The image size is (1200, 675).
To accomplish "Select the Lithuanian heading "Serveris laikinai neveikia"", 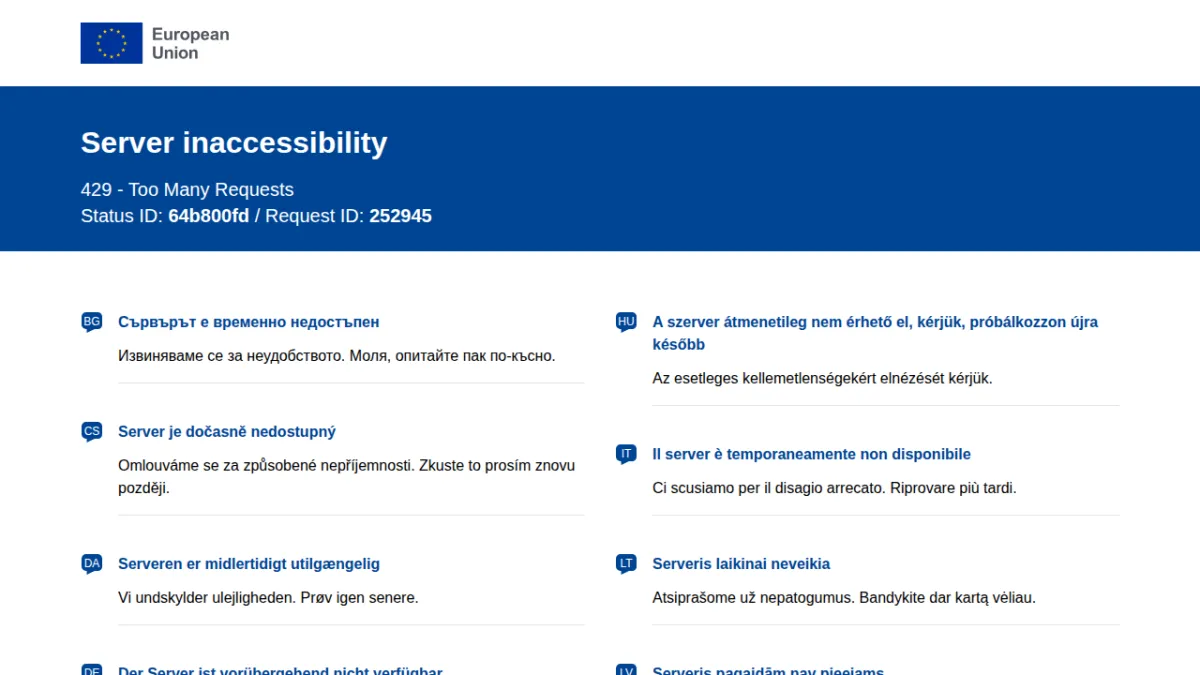I will [741, 564].
